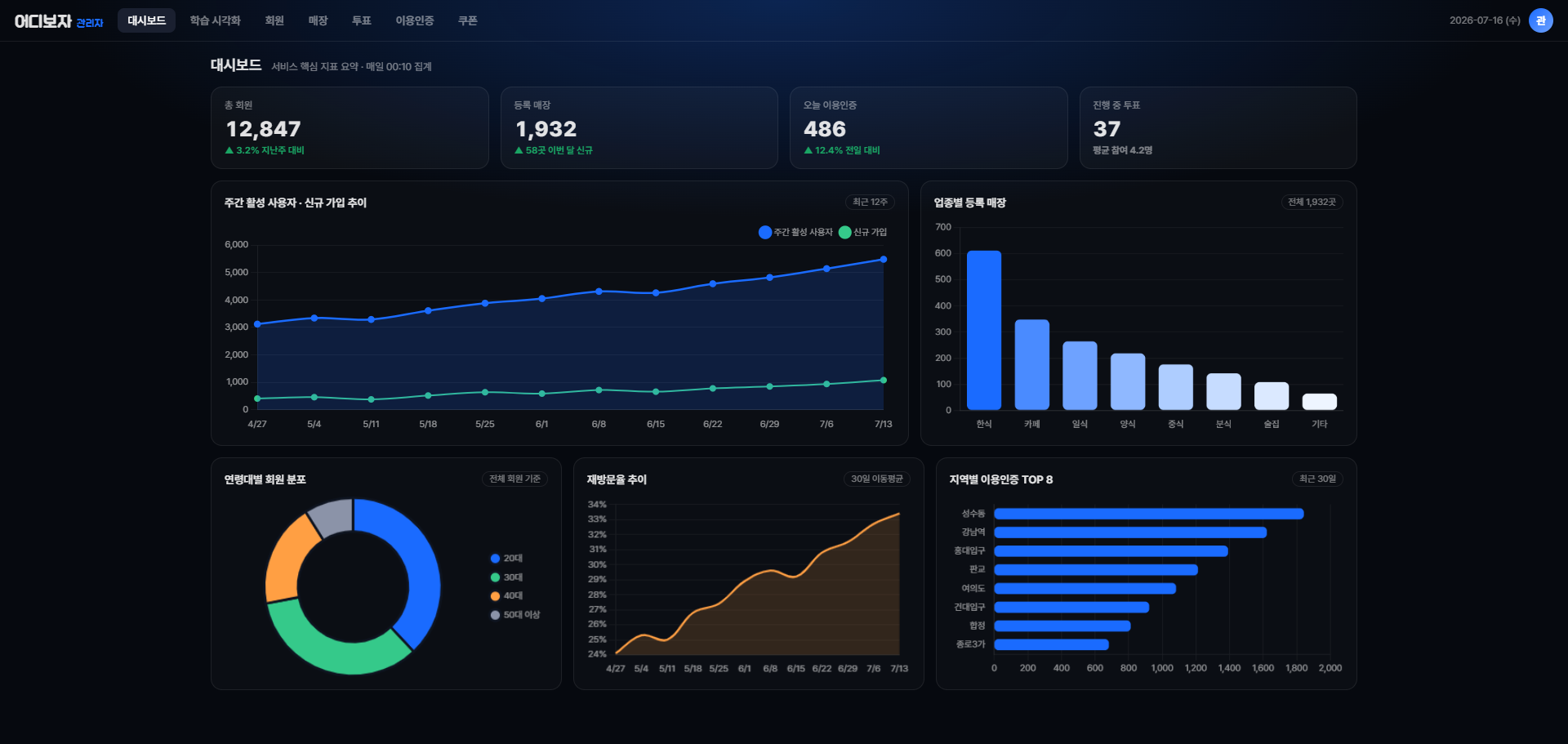Click the 연령대별 회원 분포 chart title
This screenshot has height=744, width=1568.
(265, 479)
